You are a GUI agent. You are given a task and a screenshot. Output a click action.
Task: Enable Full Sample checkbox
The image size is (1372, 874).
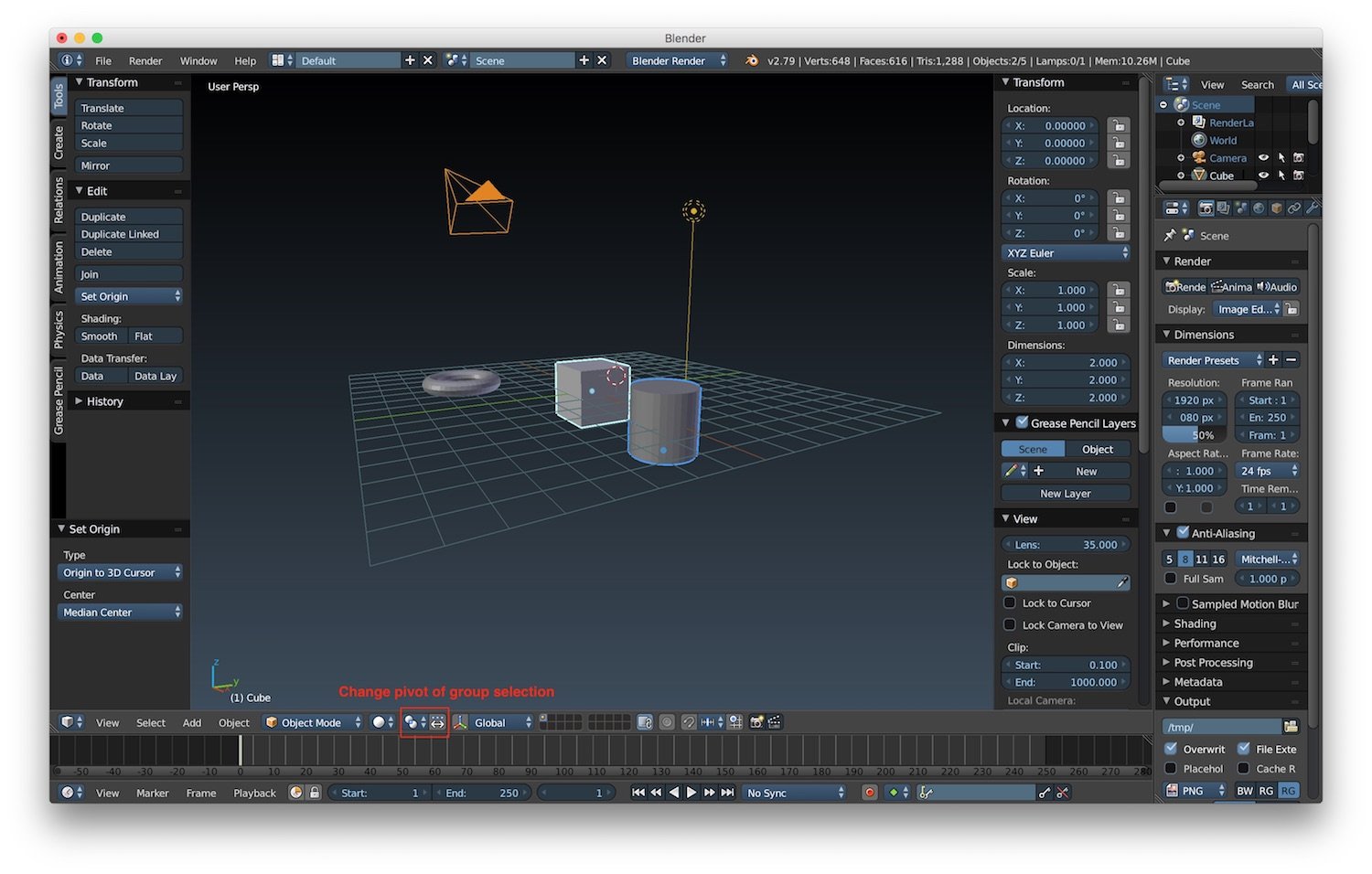(x=1170, y=579)
